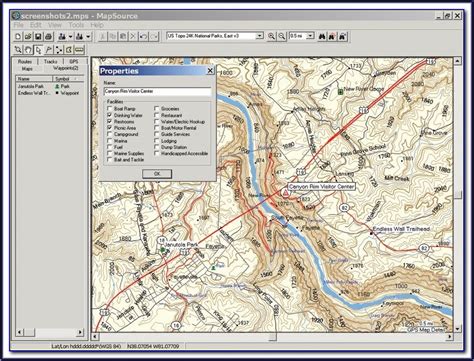This screenshot has width=474, height=361.
Task: Click the waypoint Name text field
Action: tap(157, 91)
